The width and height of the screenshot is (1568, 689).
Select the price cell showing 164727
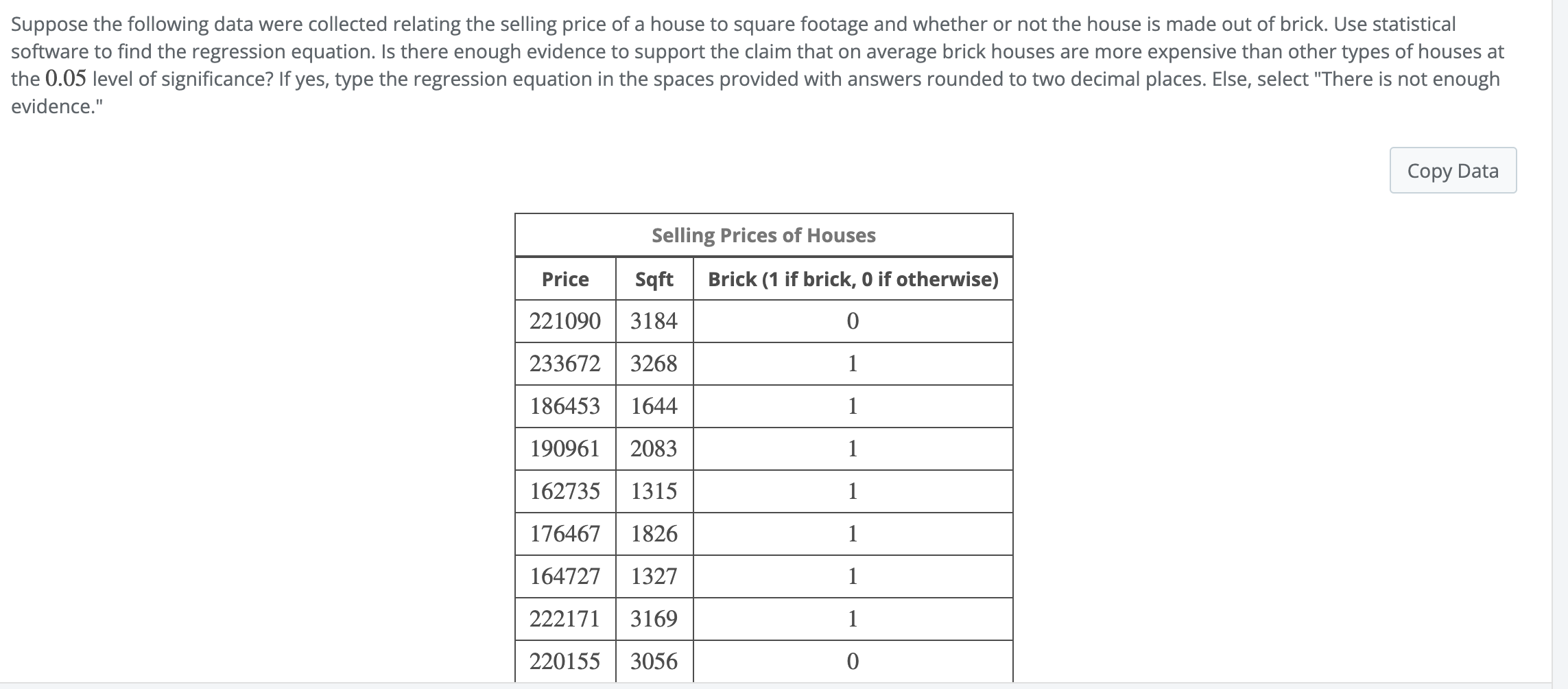[x=565, y=576]
